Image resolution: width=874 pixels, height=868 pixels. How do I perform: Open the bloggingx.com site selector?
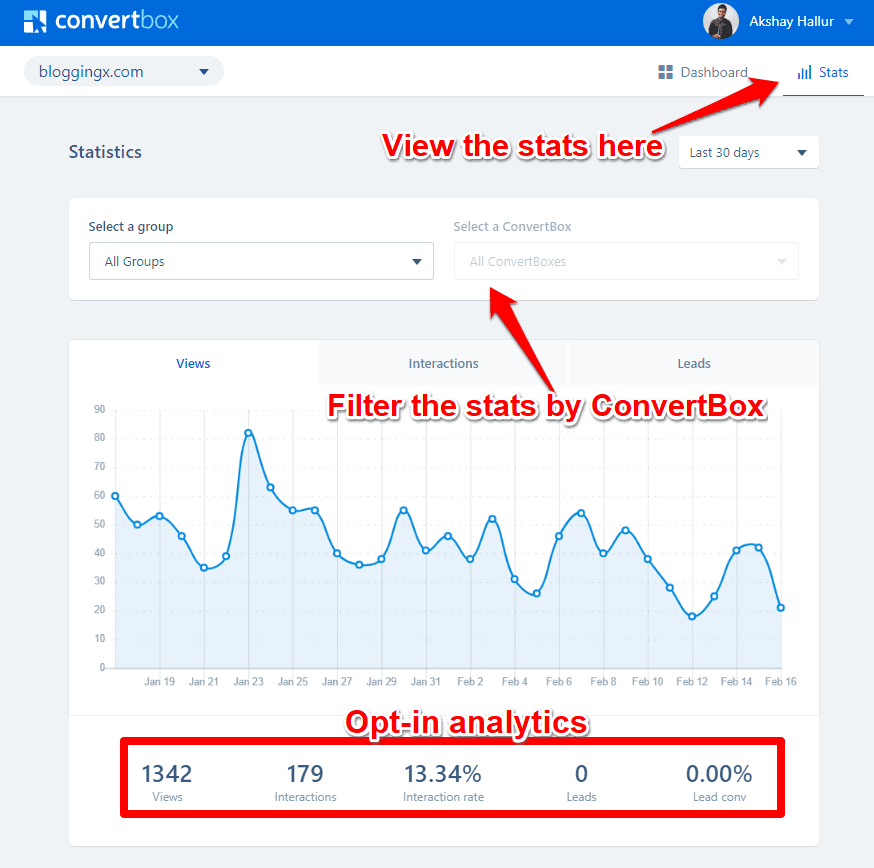point(123,71)
